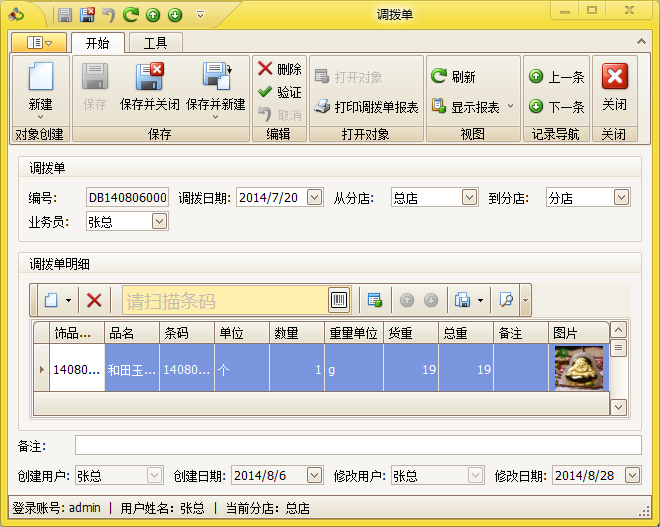660x527 pixels.
Task: Click the export/save icon in detail toolbar
Action: click(462, 300)
